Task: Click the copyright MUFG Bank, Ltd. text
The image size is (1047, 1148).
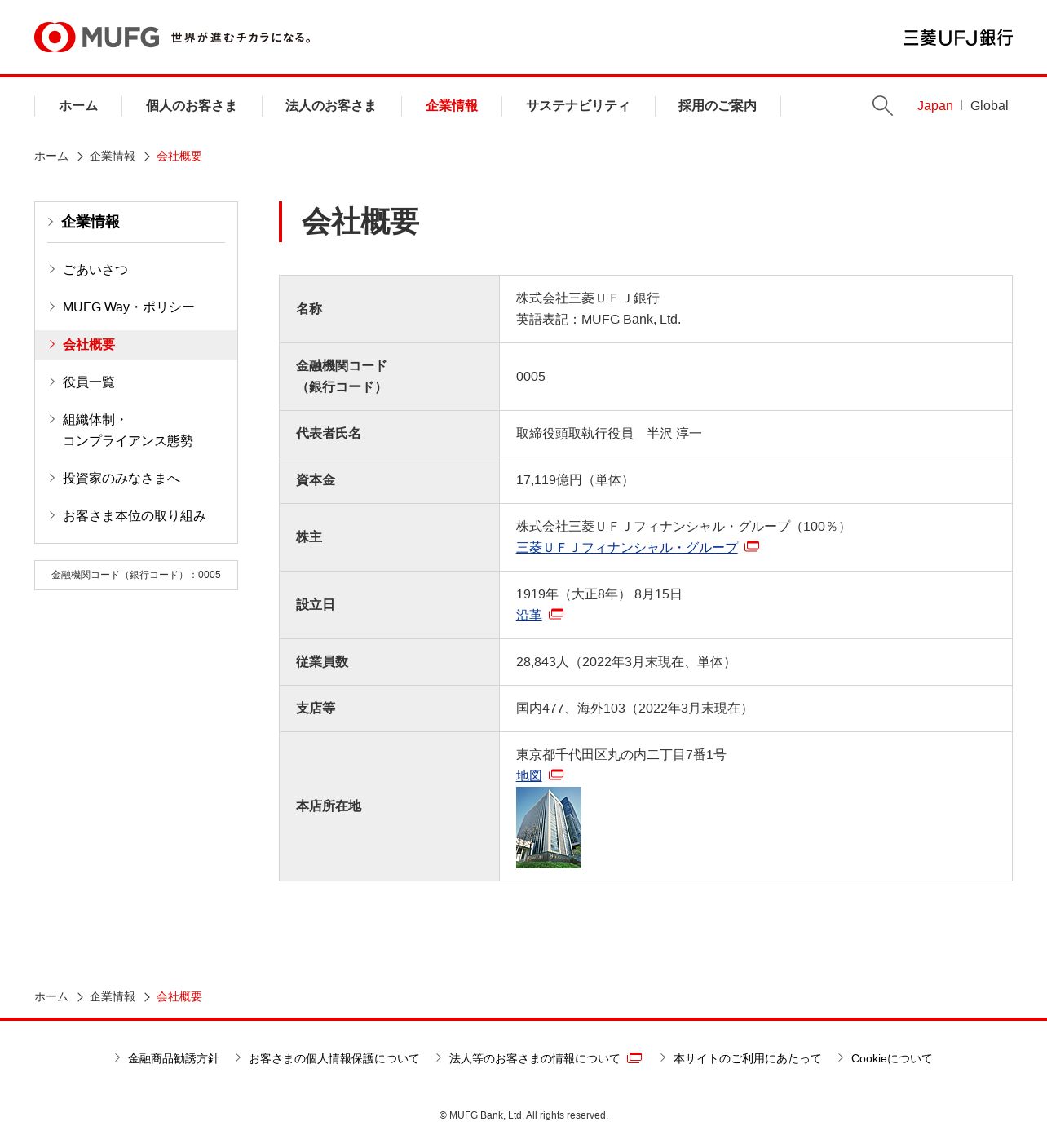Action: pyautogui.click(x=523, y=1115)
